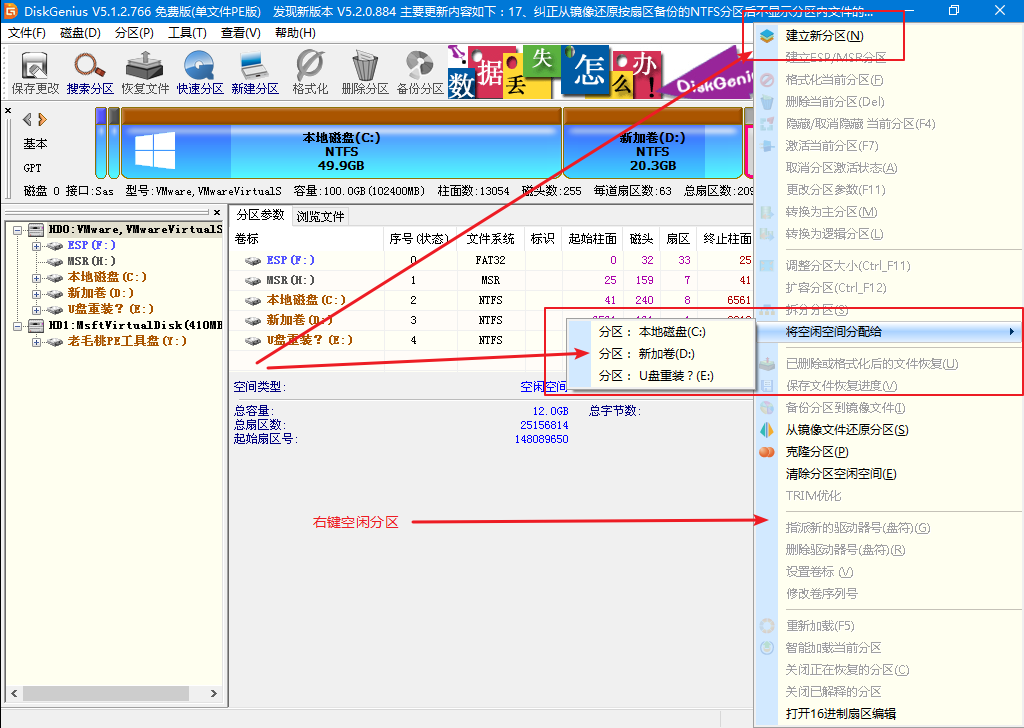Click the tree panel horizontal scrollbar thumb

106,693
